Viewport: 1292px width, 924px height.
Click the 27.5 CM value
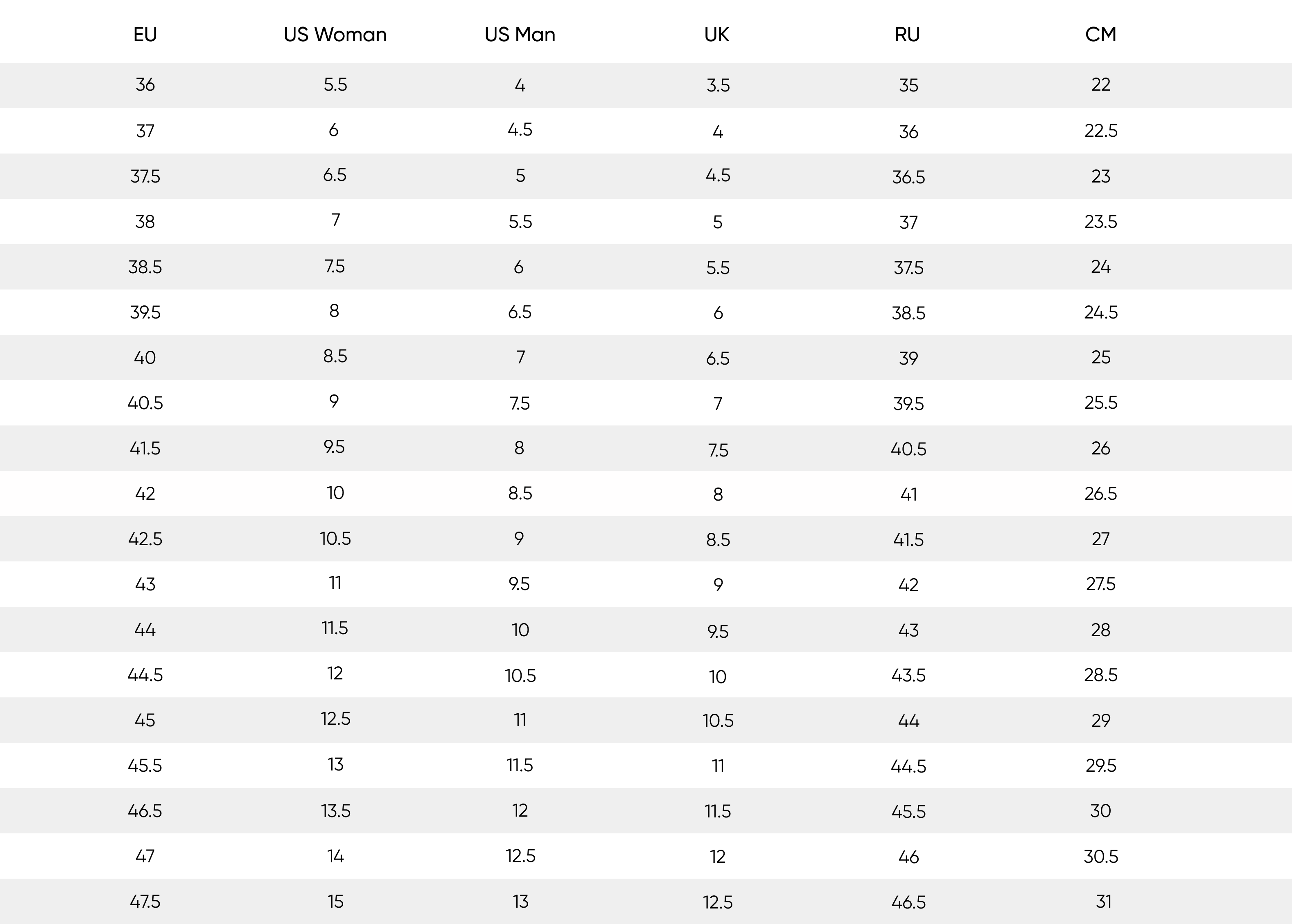click(1101, 584)
